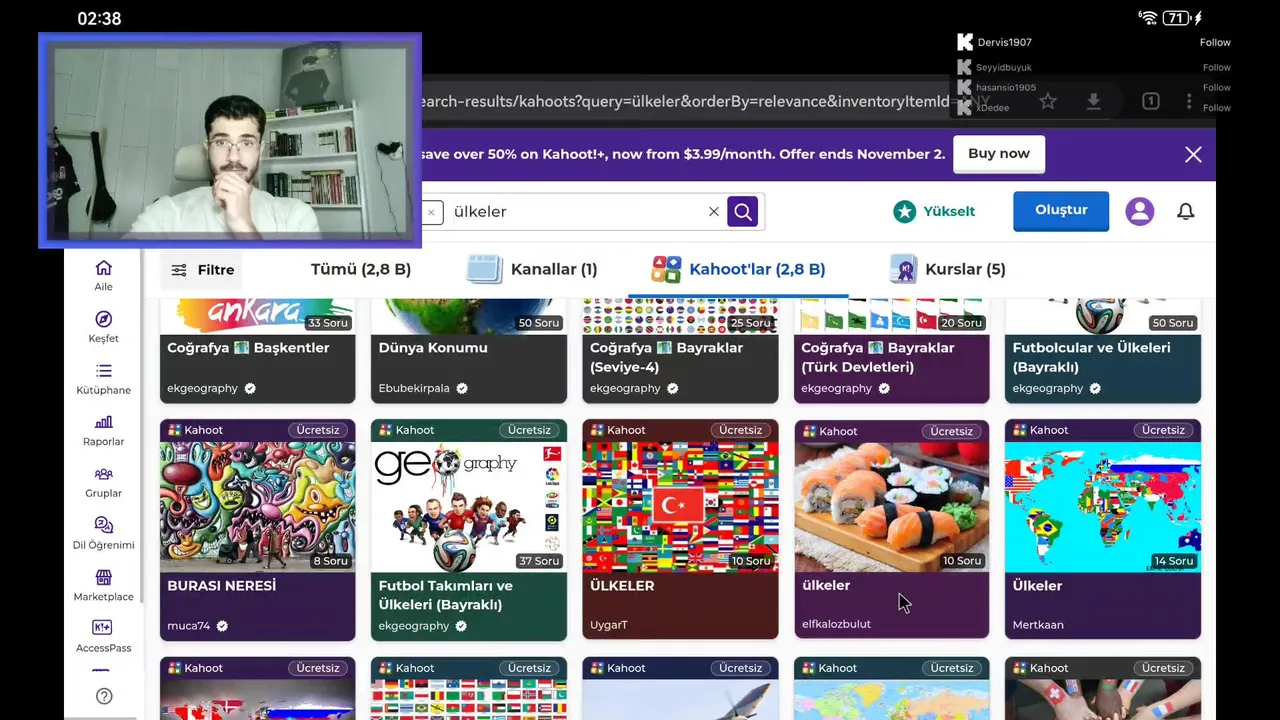
Task: Close the Kahoot!+ promo banner
Action: 1193,154
